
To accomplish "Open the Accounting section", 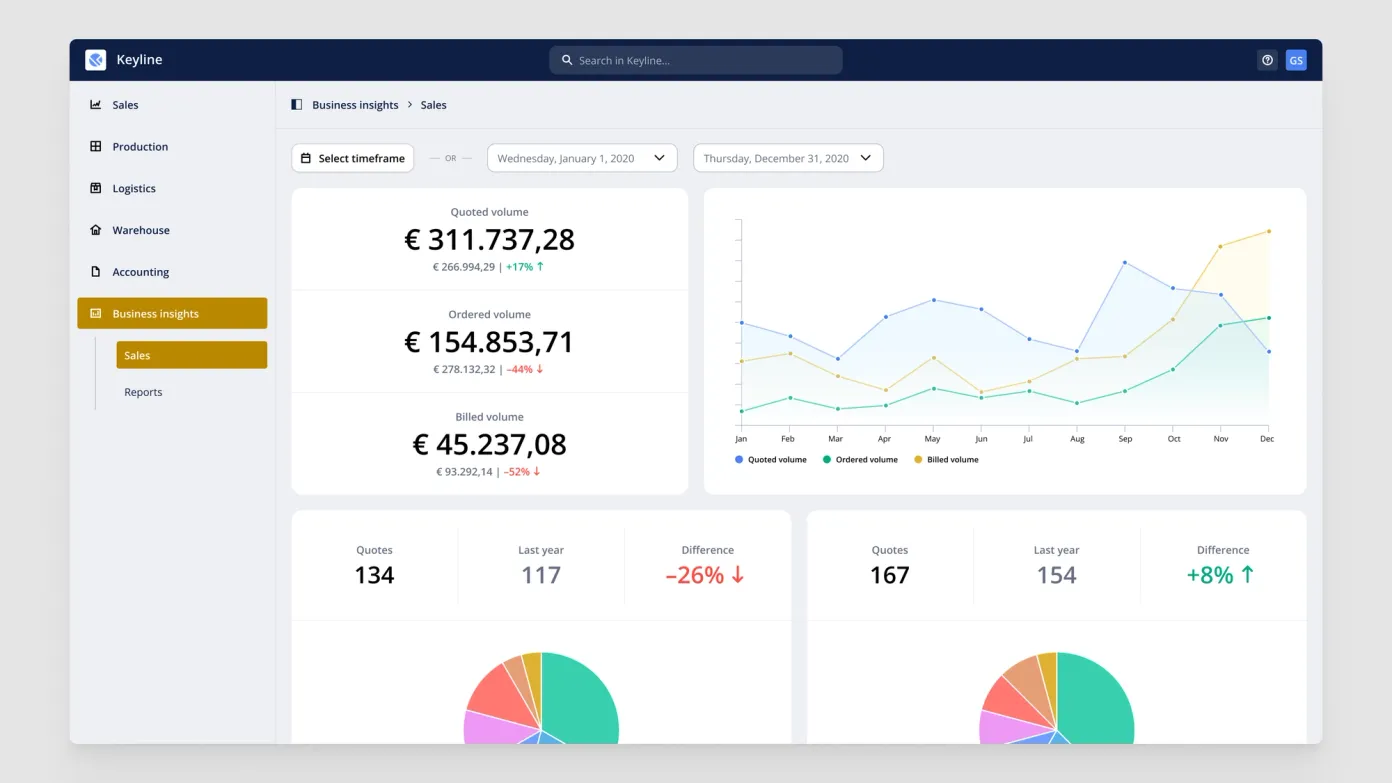I will [172, 272].
